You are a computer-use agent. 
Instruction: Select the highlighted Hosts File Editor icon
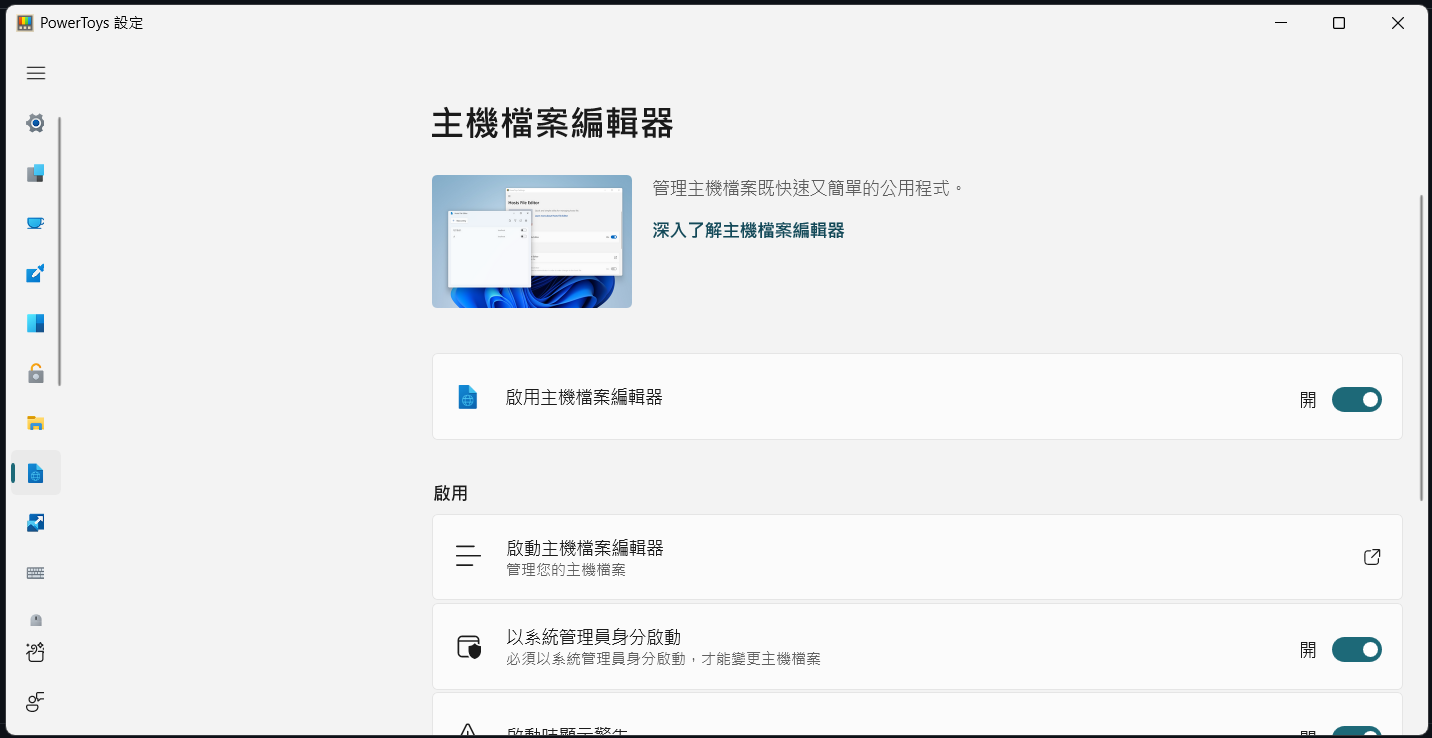coord(35,472)
